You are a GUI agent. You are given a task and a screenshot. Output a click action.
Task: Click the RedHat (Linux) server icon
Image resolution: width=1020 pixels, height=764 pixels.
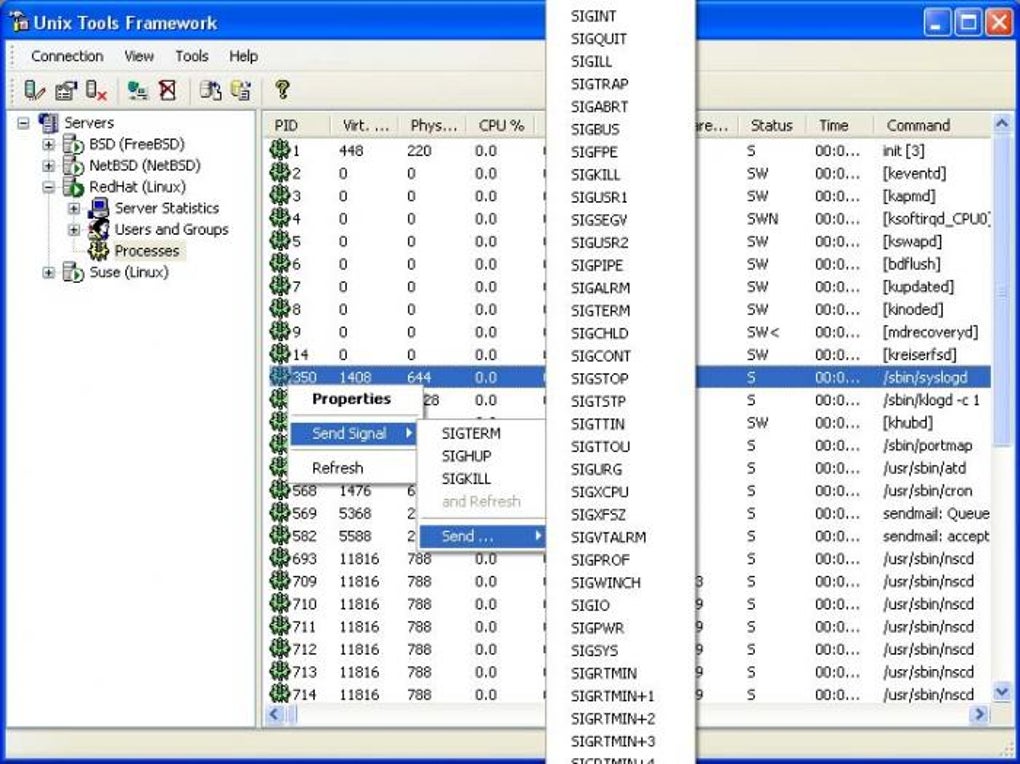pyautogui.click(x=73, y=187)
